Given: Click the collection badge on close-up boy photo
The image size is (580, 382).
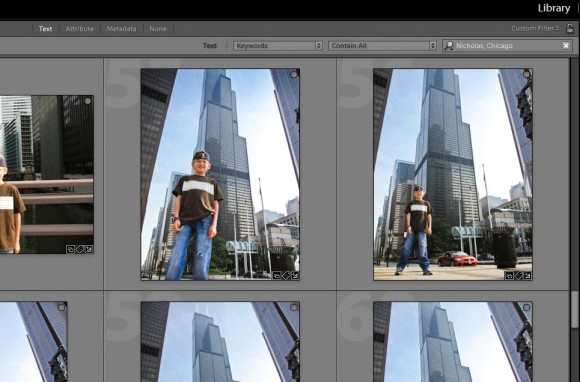Looking at the screenshot, I should point(276,275).
